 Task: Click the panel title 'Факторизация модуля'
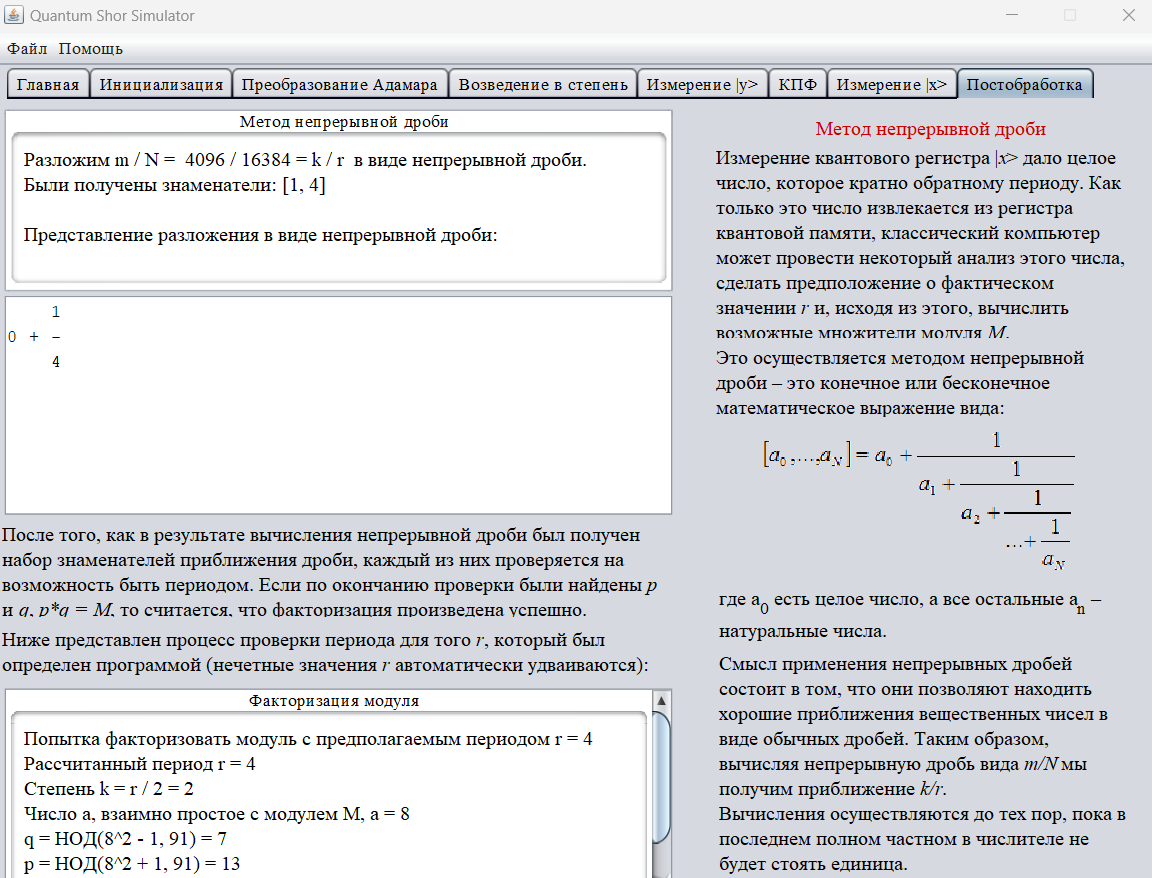334,701
